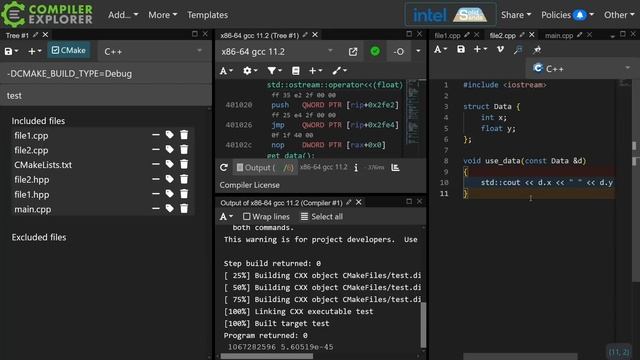Open editor font size A dropdown
This screenshot has width=640, height=360.
click(x=440, y=49)
